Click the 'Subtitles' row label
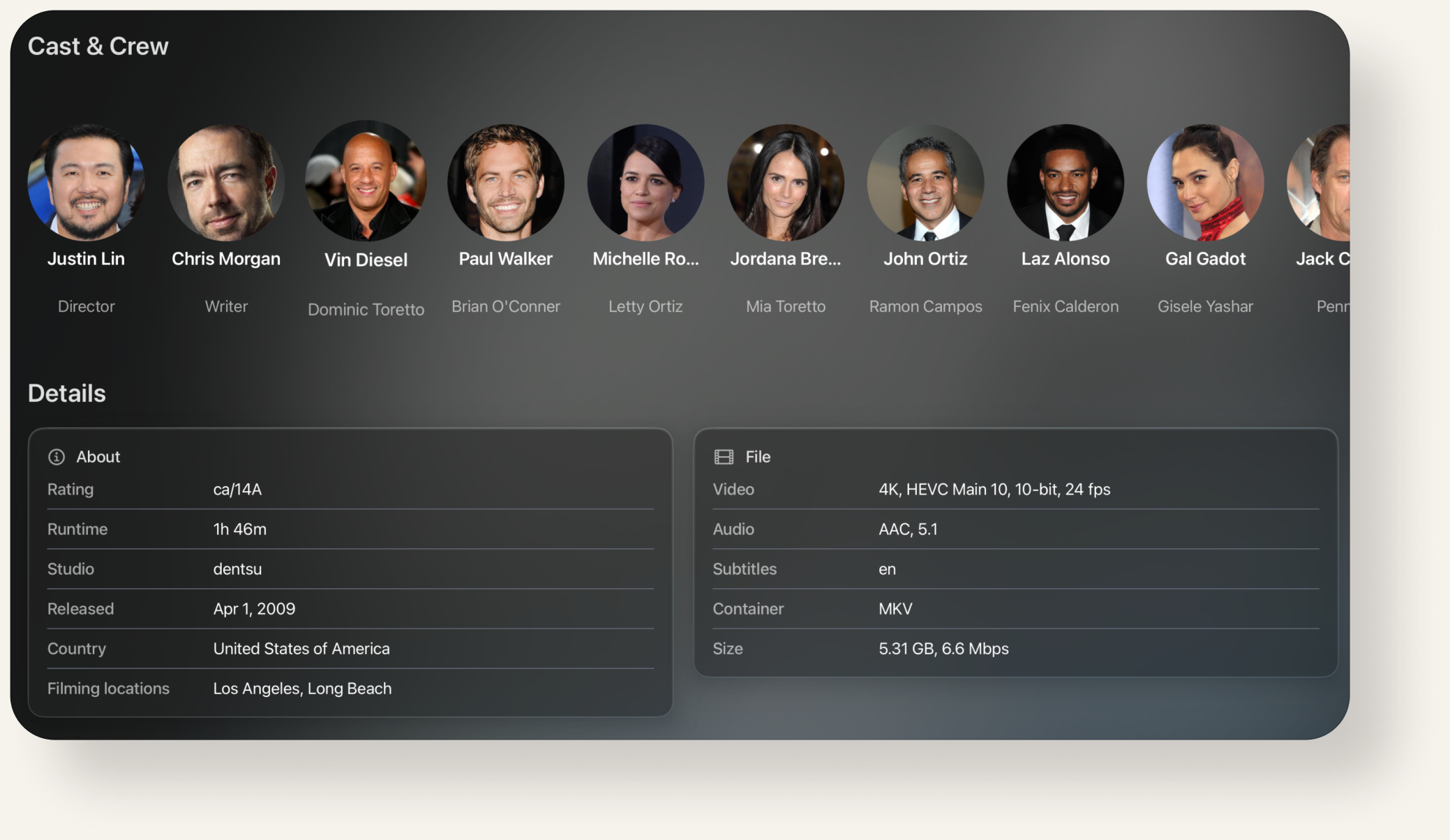The width and height of the screenshot is (1450, 840). [745, 569]
